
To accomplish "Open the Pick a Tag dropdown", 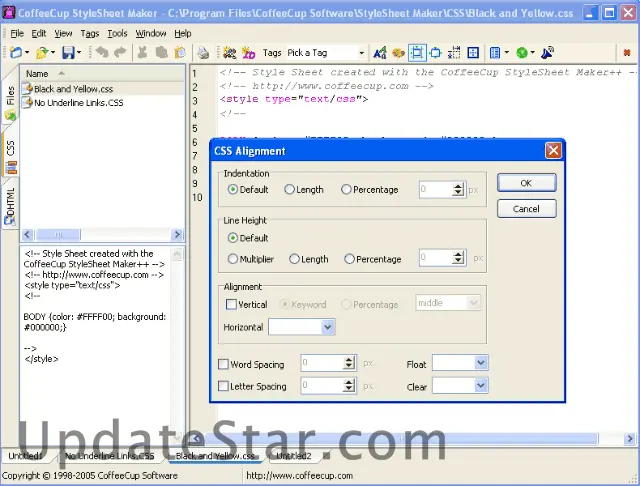I will 361,53.
